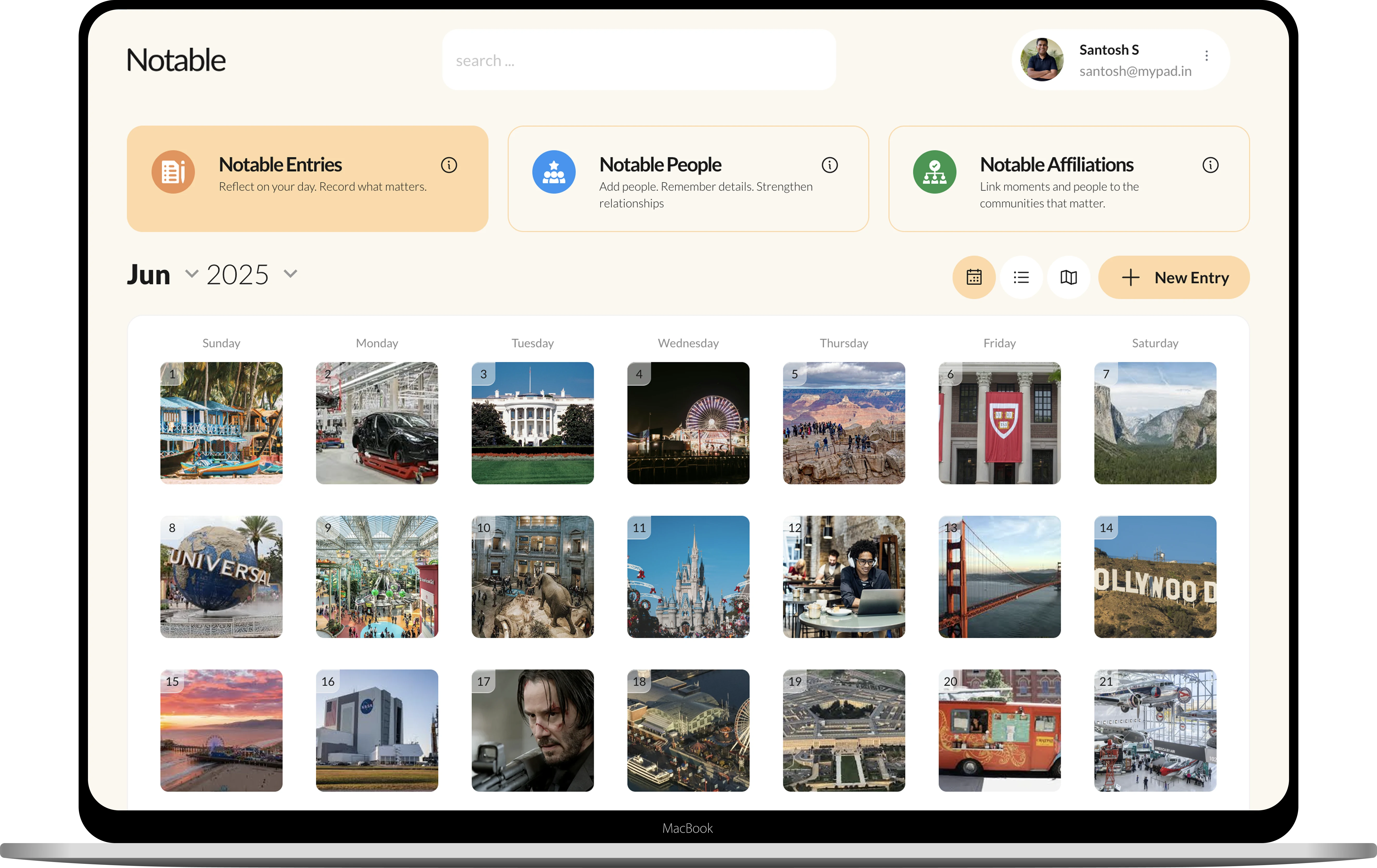Viewport: 1377px width, 868px height.
Task: Open June 21 aviation museum entry
Action: [x=1155, y=730]
